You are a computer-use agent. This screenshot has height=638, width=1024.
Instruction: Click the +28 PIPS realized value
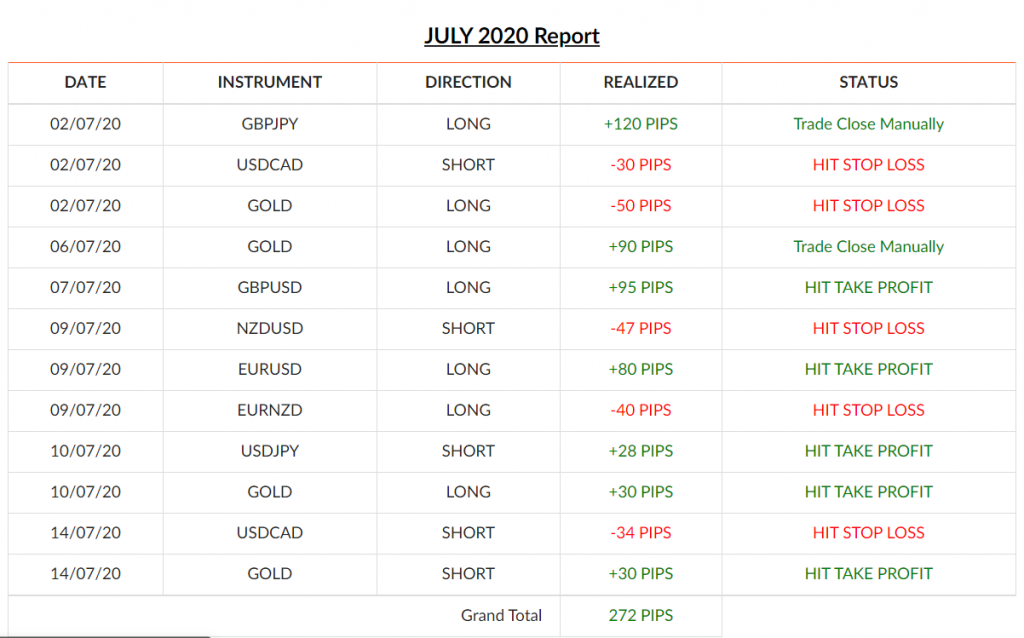641,451
